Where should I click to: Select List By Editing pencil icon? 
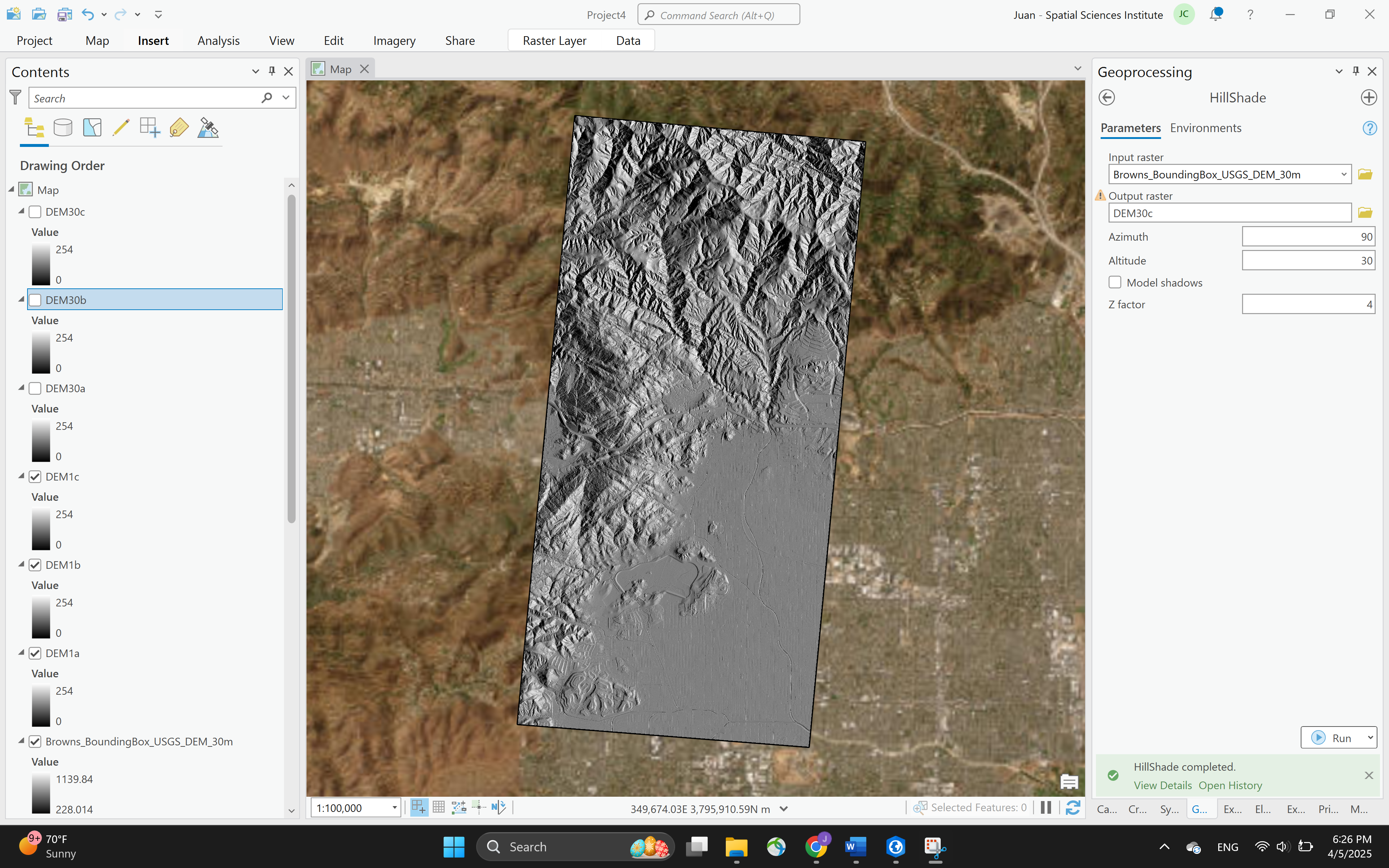(121, 127)
